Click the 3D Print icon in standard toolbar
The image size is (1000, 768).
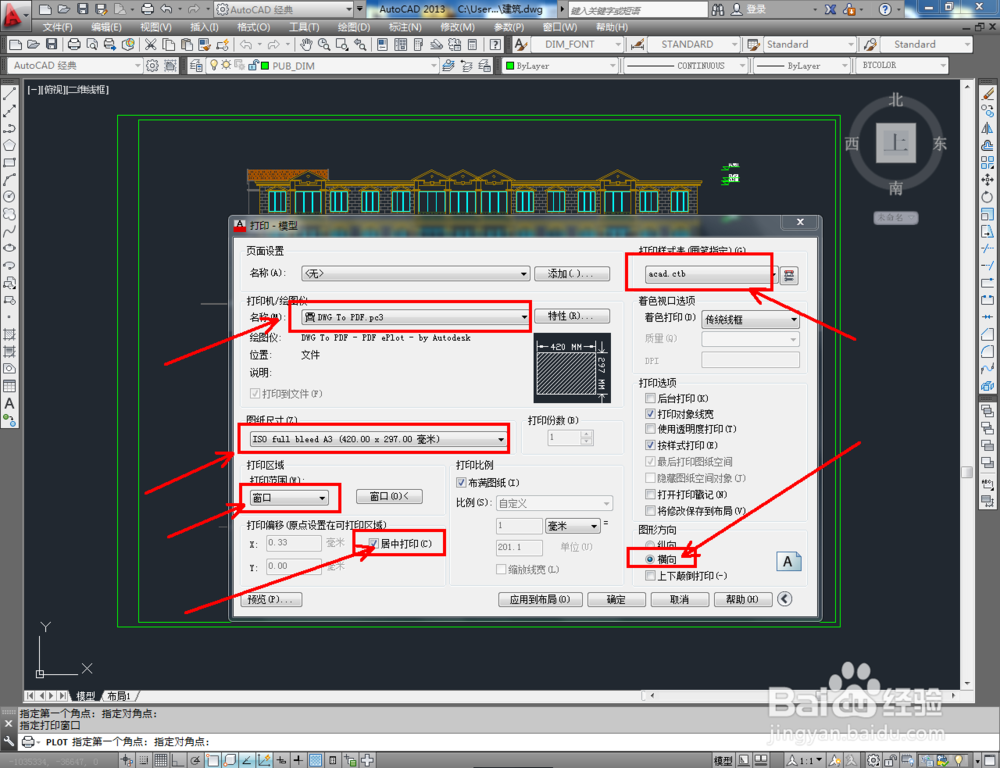tap(128, 44)
